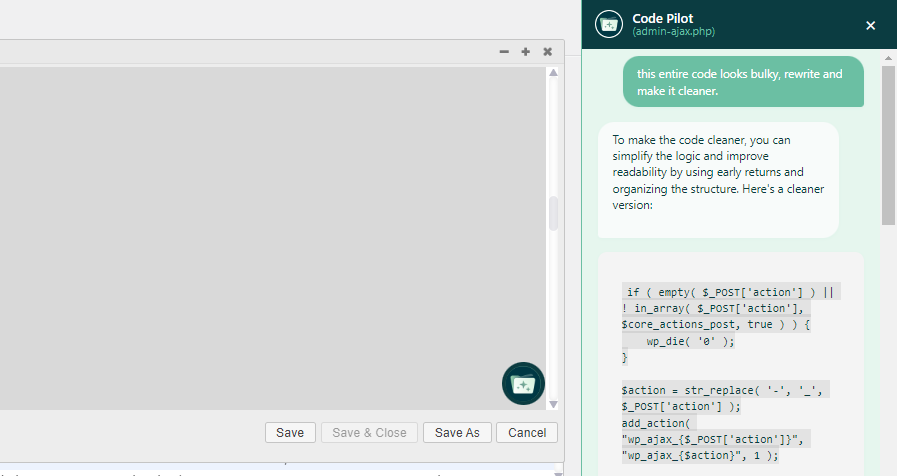Click the 'Code Pilot' title text
897x476 pixels.
click(662, 18)
